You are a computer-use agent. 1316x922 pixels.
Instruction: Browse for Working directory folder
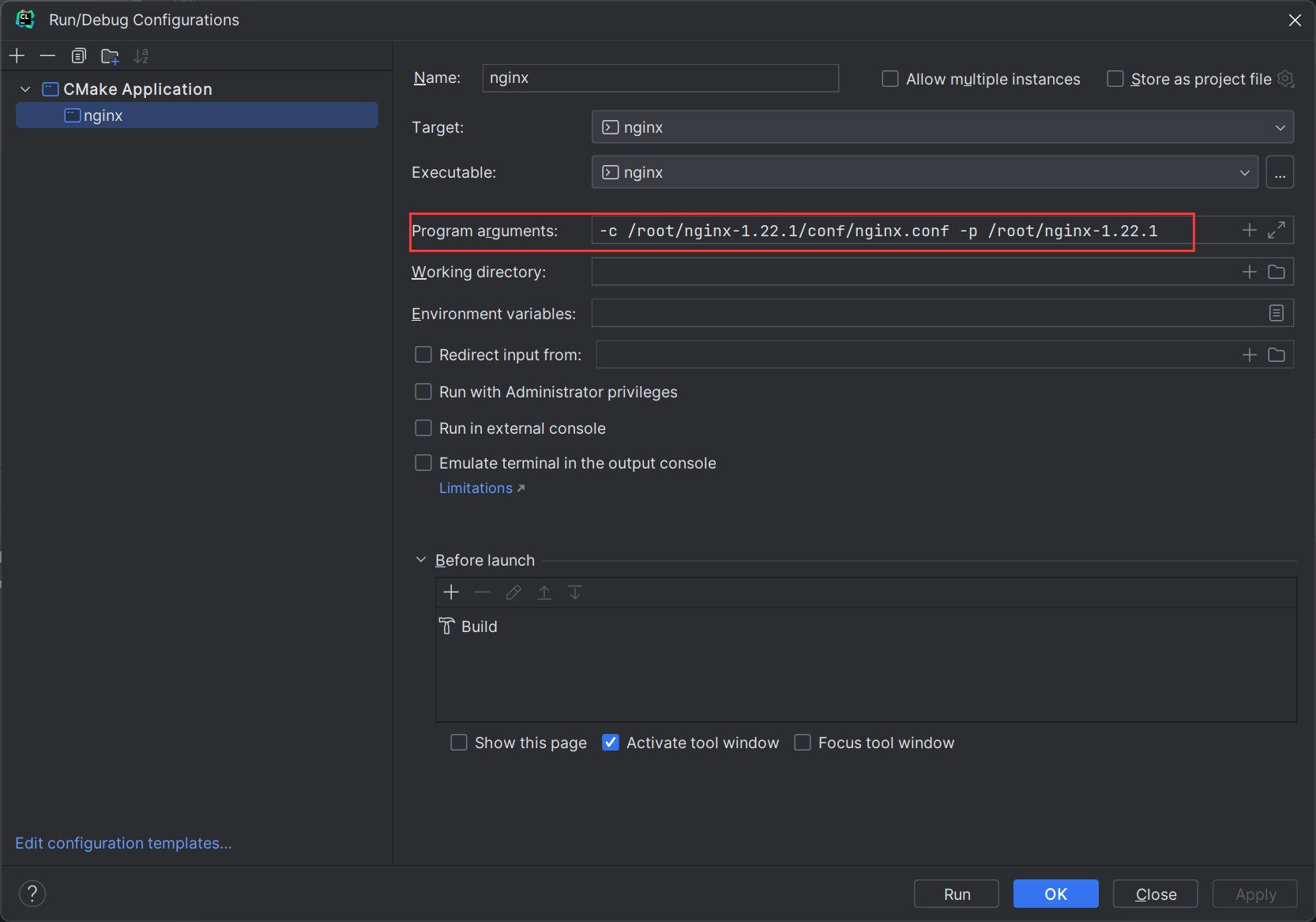tap(1277, 272)
